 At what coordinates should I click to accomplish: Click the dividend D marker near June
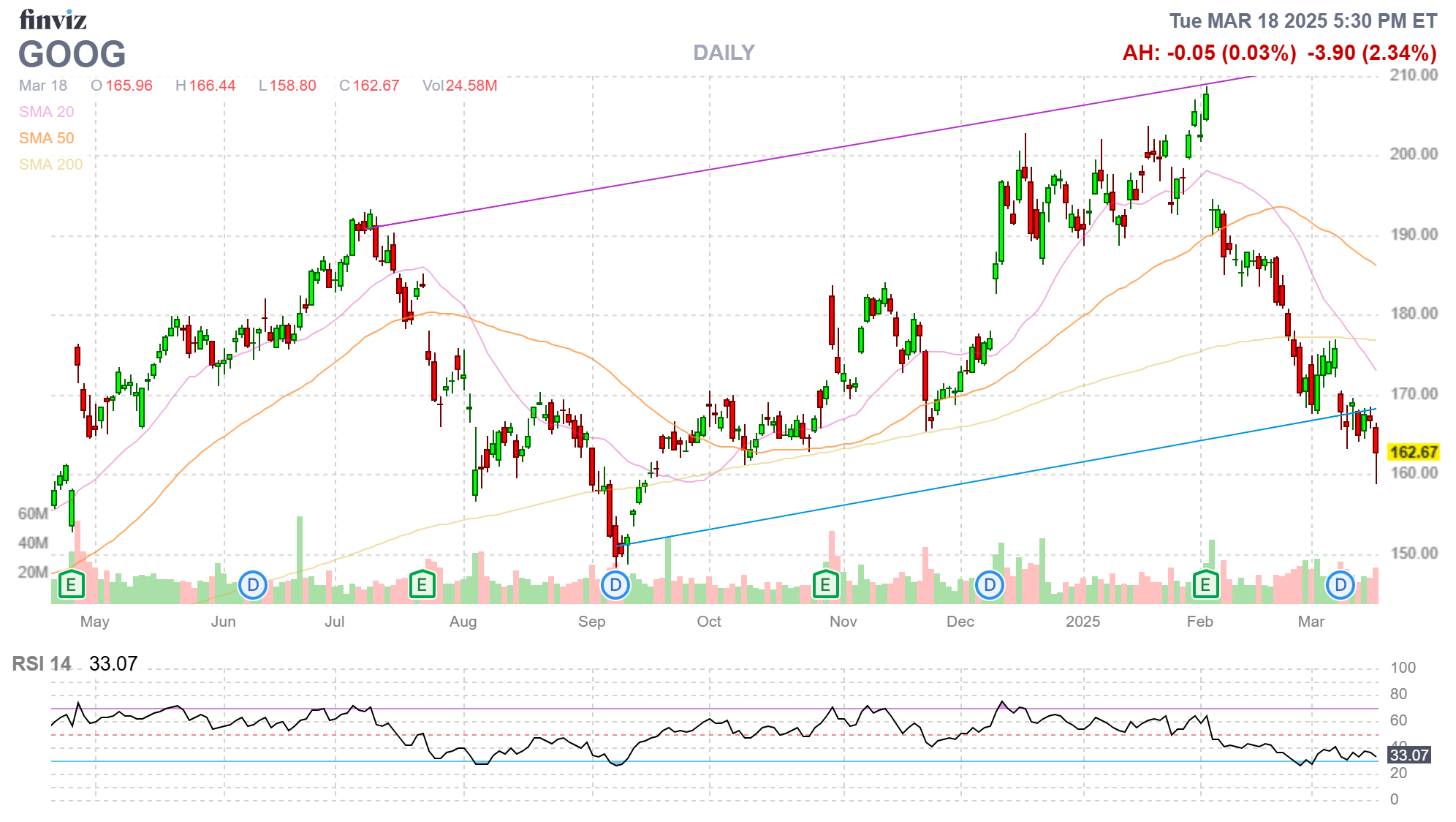tap(253, 585)
